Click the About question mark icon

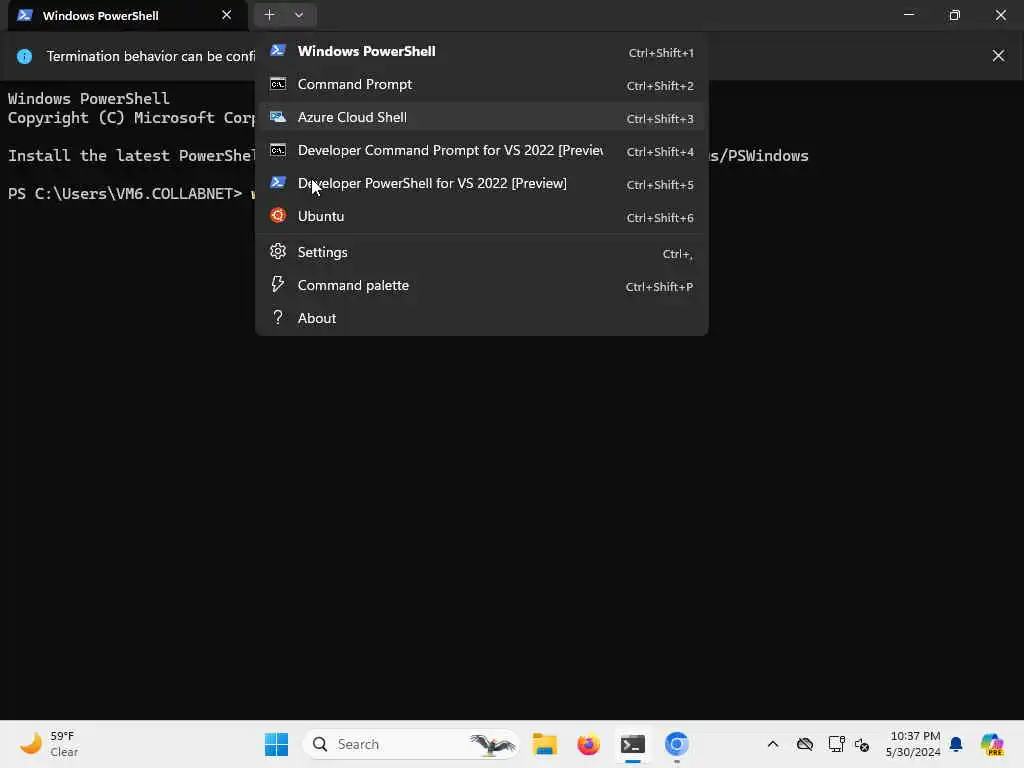click(x=278, y=317)
